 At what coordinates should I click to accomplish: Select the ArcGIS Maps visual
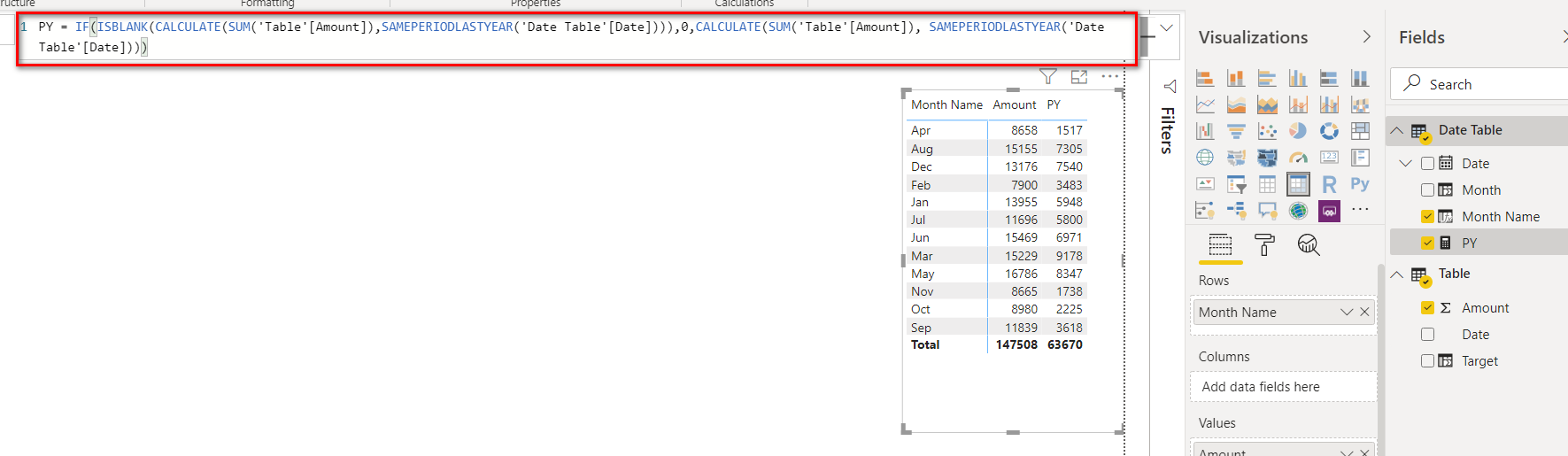click(x=1298, y=211)
